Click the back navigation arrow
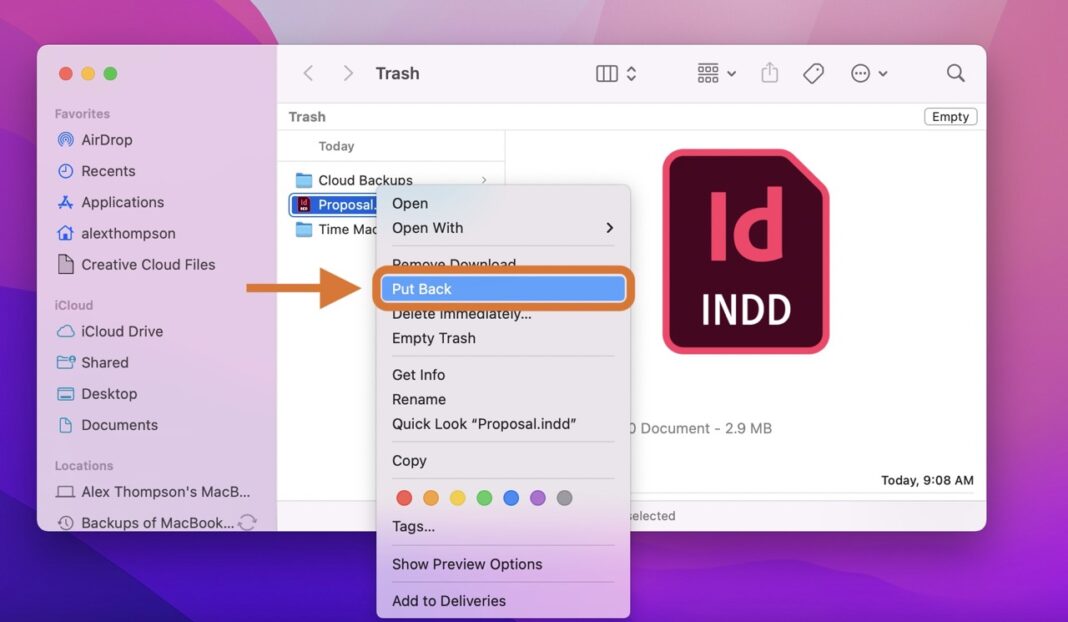1068x622 pixels. [x=308, y=73]
